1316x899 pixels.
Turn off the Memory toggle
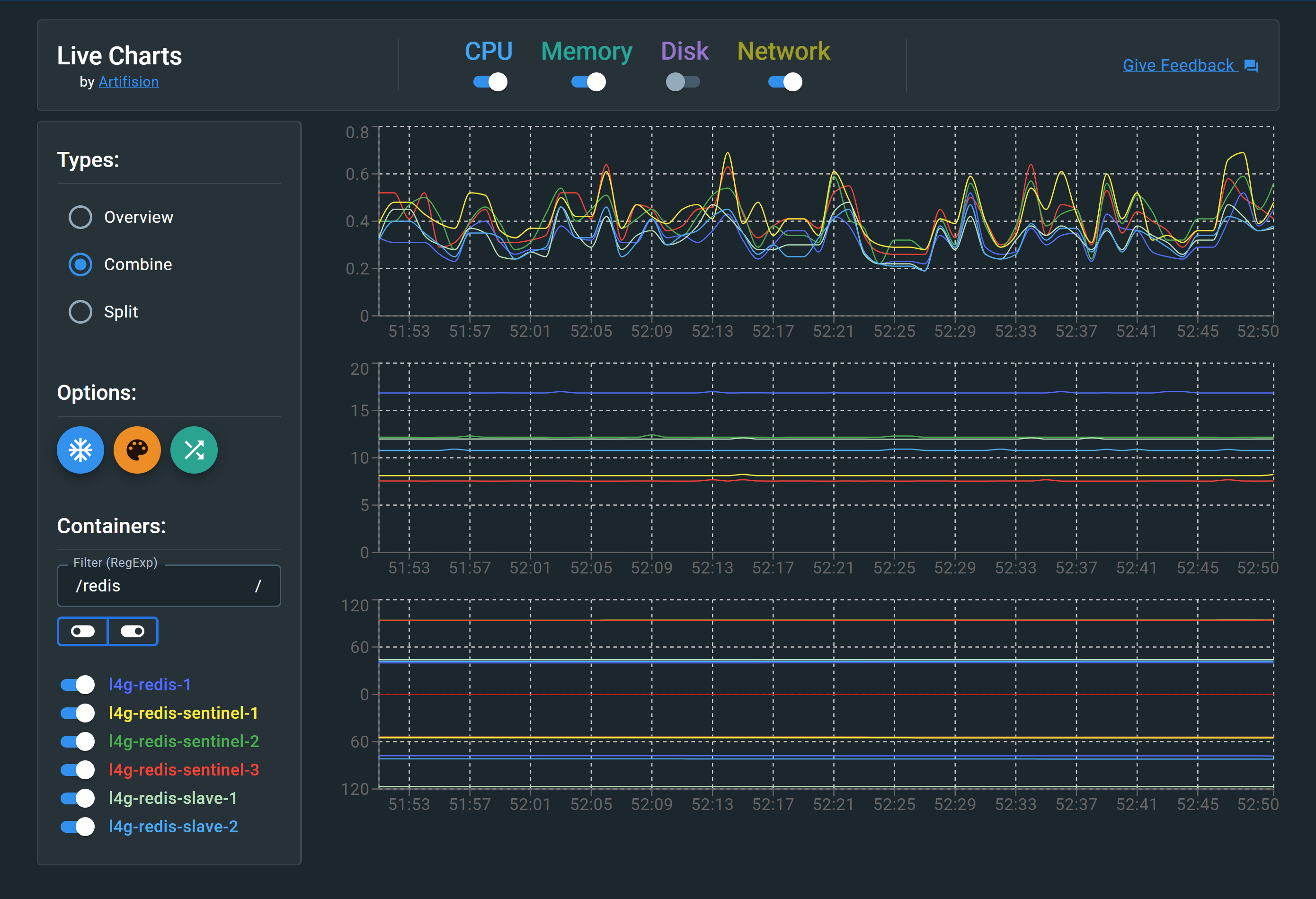(x=588, y=81)
